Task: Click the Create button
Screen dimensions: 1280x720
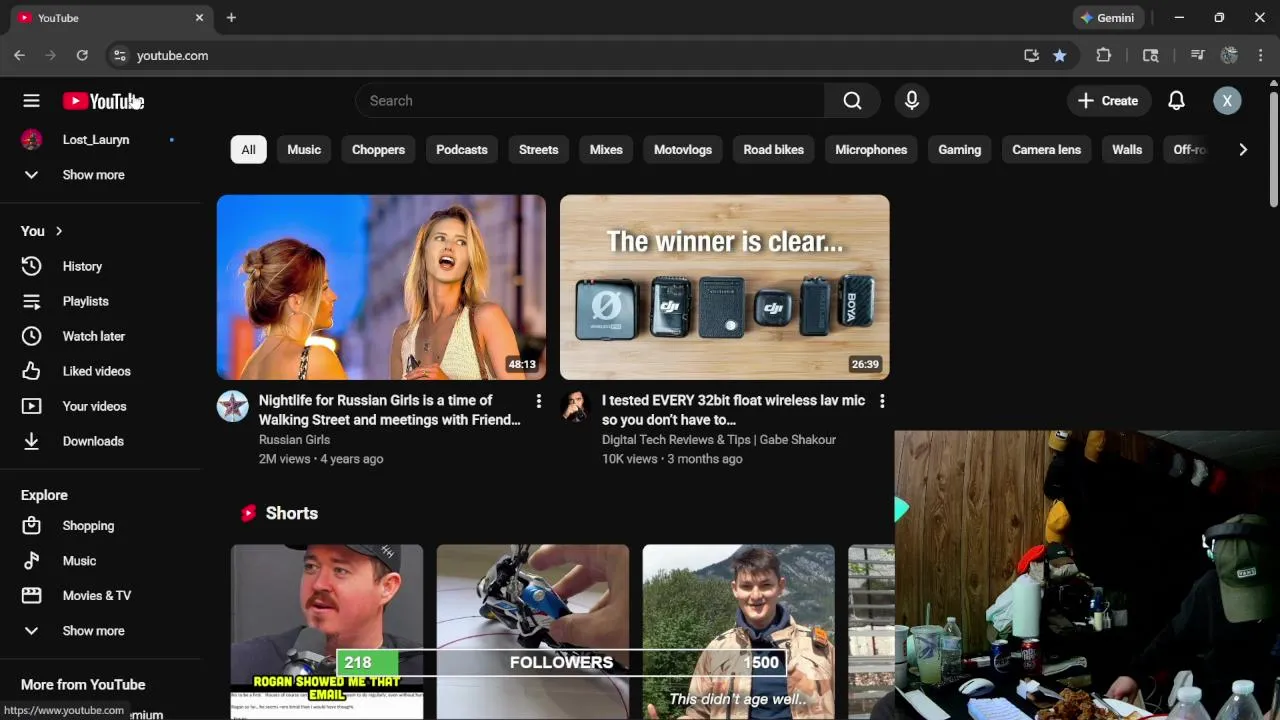Action: point(1108,100)
